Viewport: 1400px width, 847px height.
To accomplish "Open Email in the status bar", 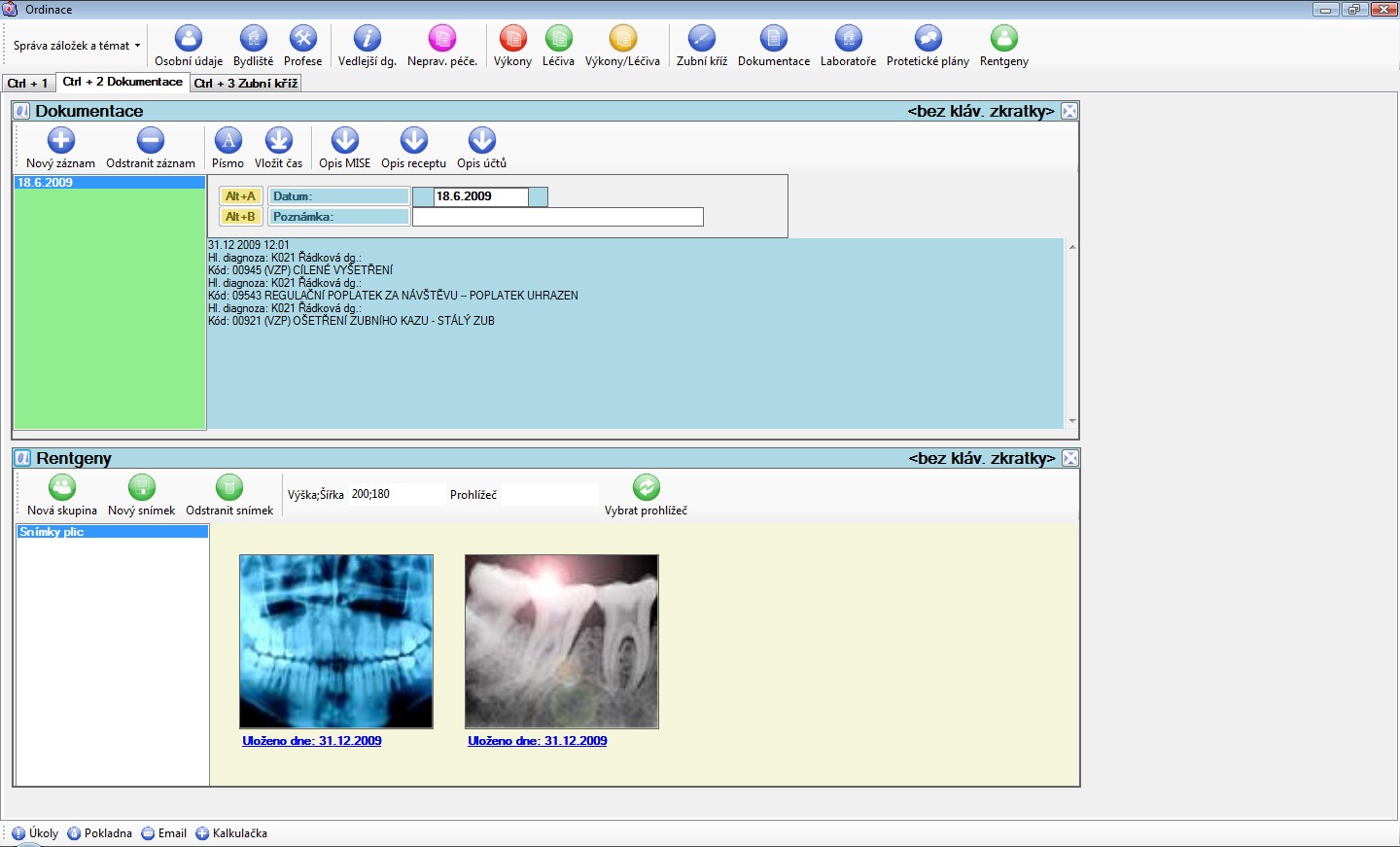I will (163, 833).
